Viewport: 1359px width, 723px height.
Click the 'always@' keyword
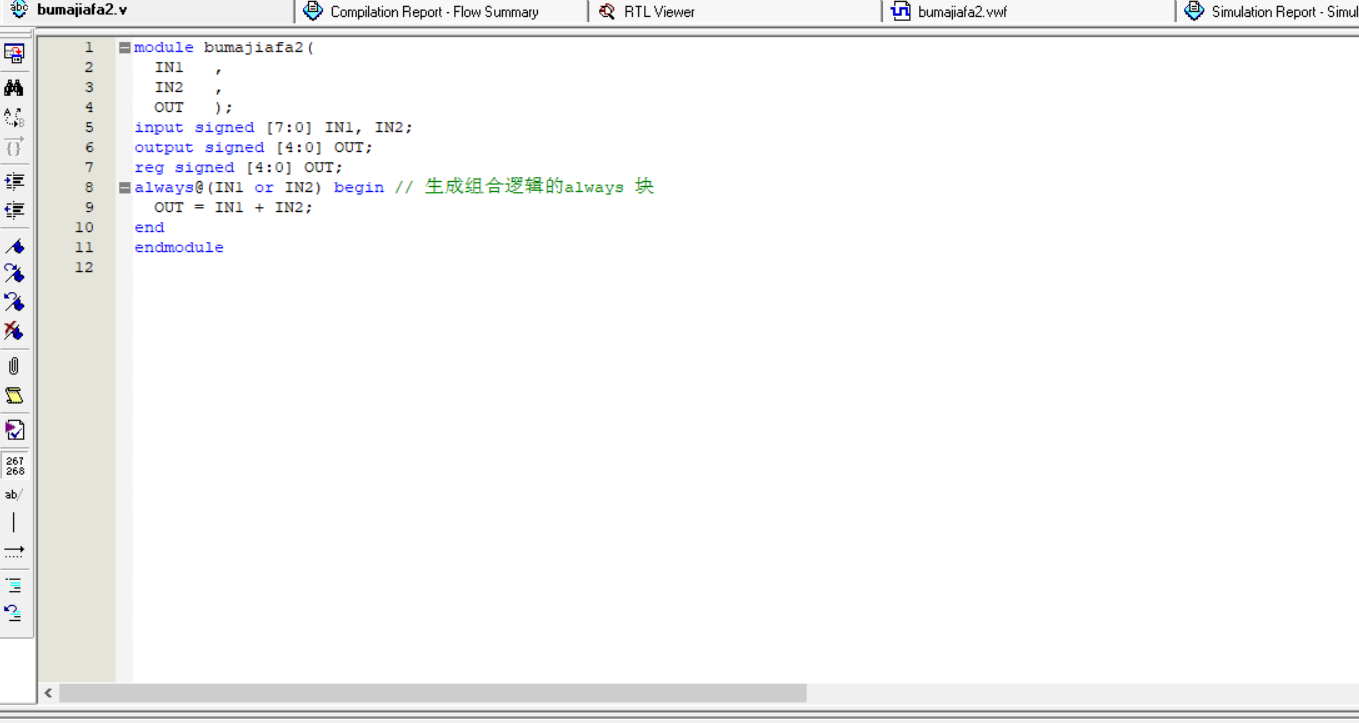pos(168,187)
